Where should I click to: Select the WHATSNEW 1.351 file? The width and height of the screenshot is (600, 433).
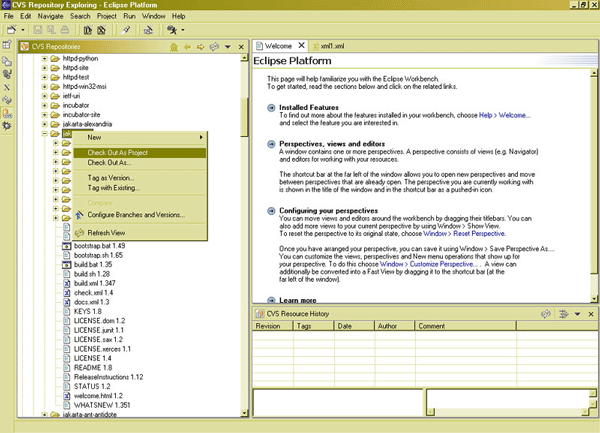(x=102, y=405)
